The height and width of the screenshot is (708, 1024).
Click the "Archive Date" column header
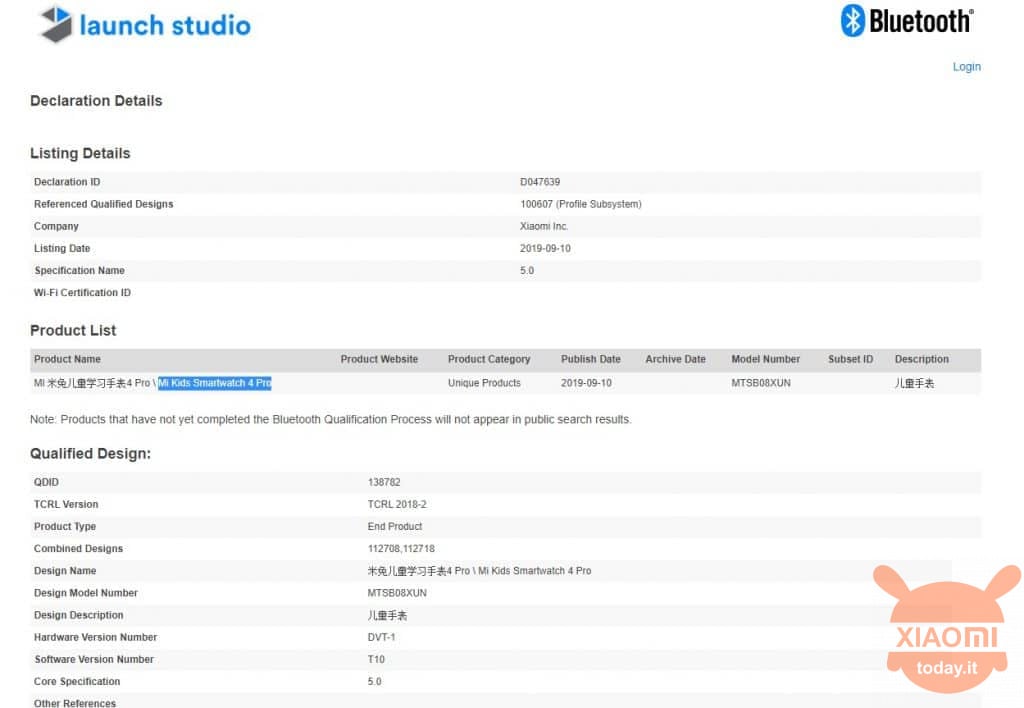676,359
